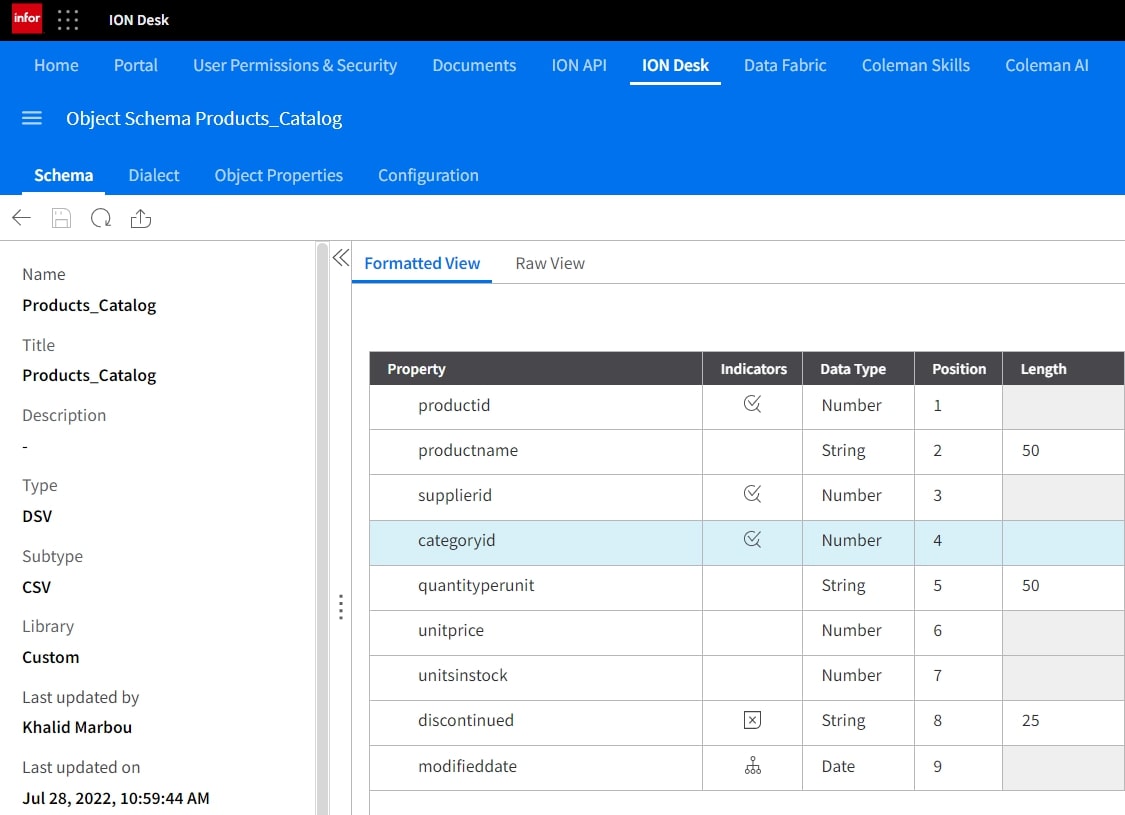Select the quantityperunit property
The width and height of the screenshot is (1125, 815).
point(476,585)
